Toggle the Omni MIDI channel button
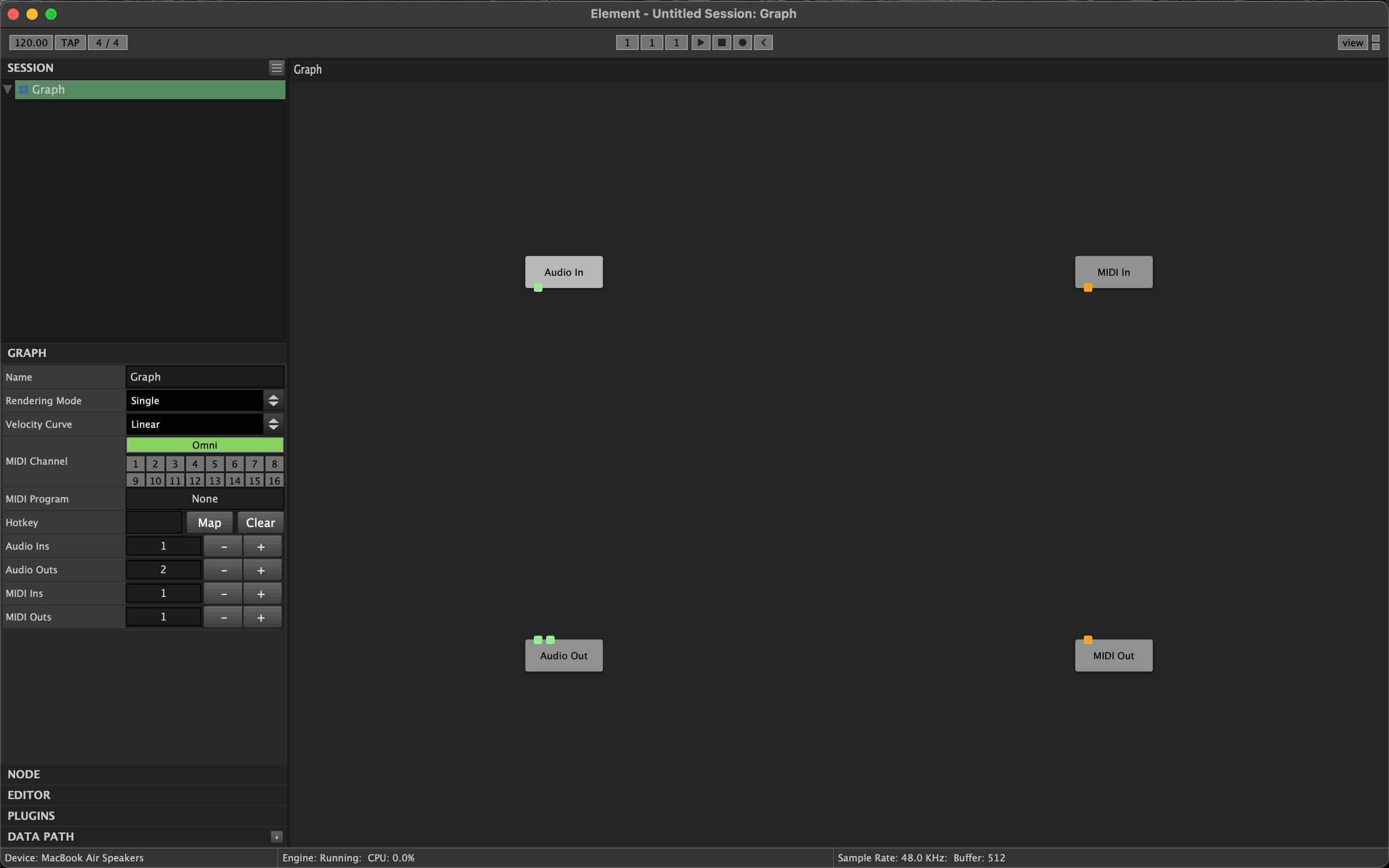This screenshot has height=868, width=1389. tap(205, 445)
